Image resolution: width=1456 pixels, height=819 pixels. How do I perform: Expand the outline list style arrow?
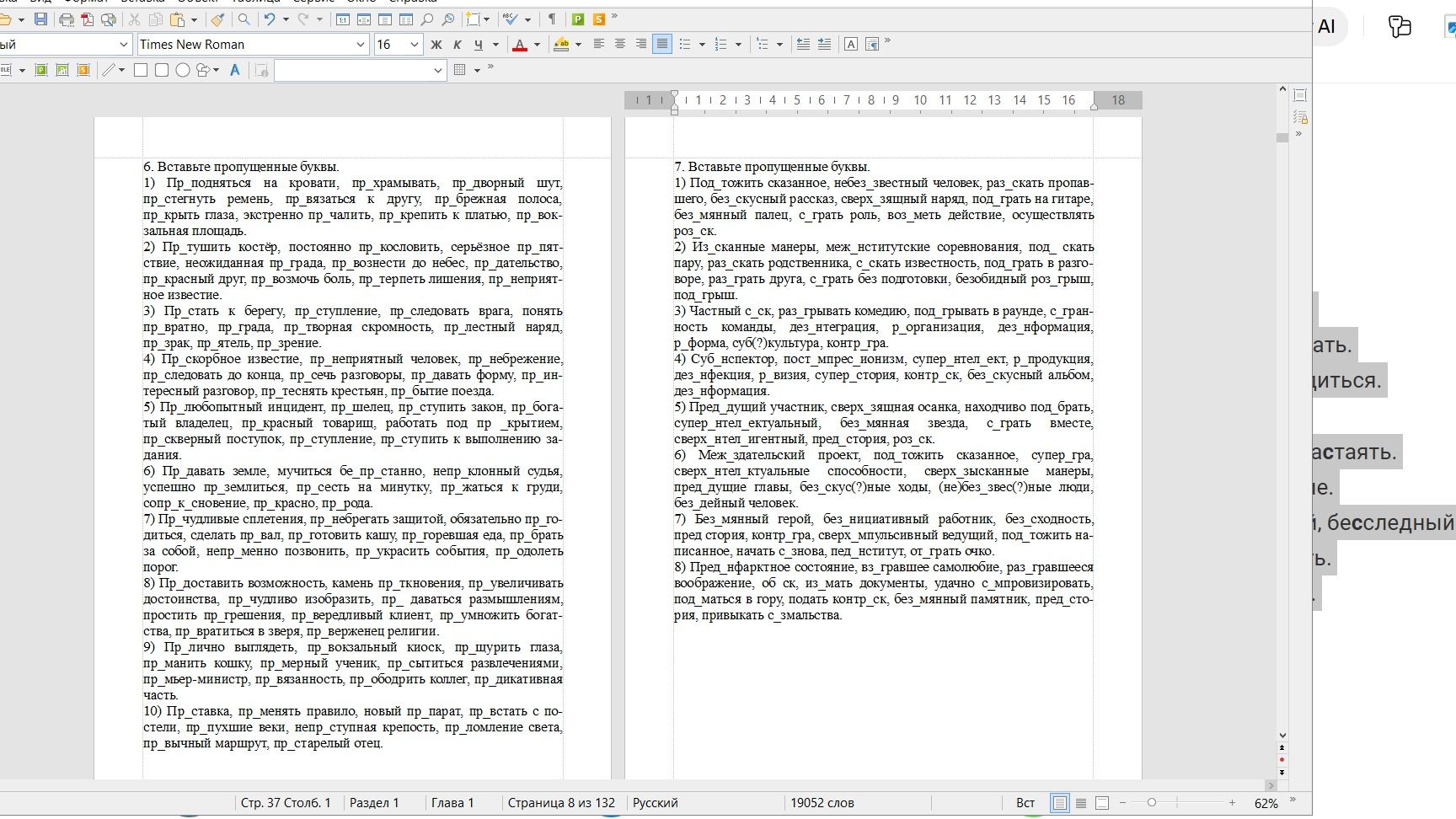pyautogui.click(x=779, y=45)
